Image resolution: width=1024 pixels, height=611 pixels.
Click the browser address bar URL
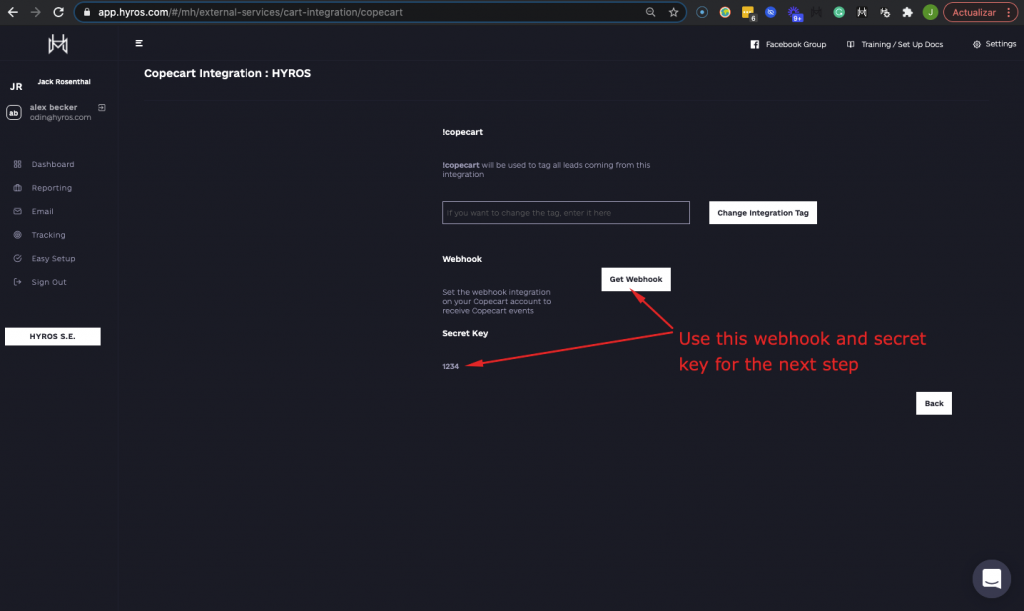[250, 12]
